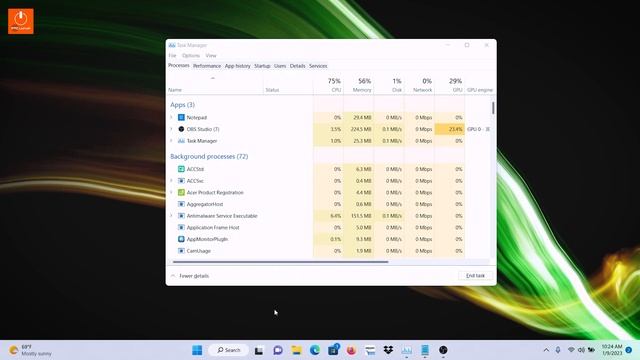Open the File menu
This screenshot has height=360, width=640.
point(173,56)
